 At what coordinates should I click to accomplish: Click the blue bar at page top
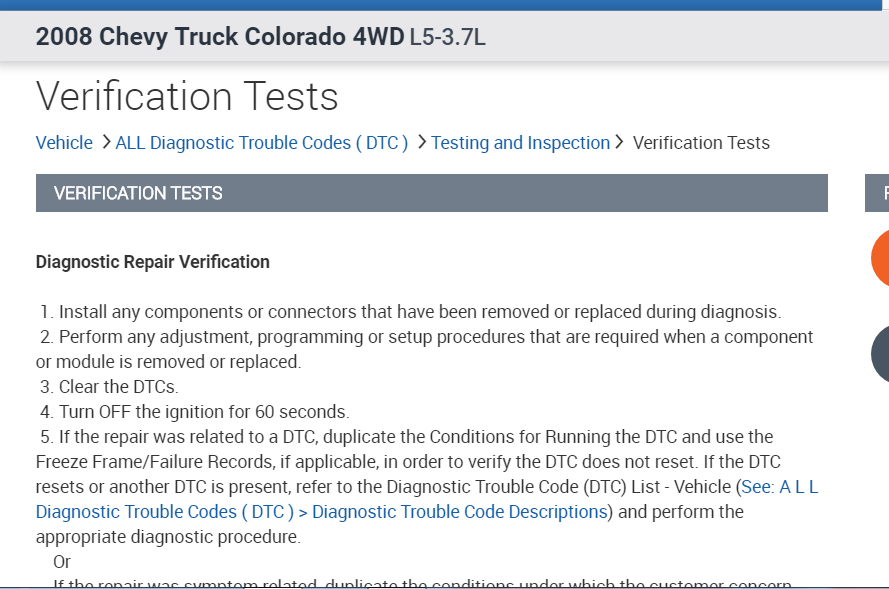click(x=444, y=5)
